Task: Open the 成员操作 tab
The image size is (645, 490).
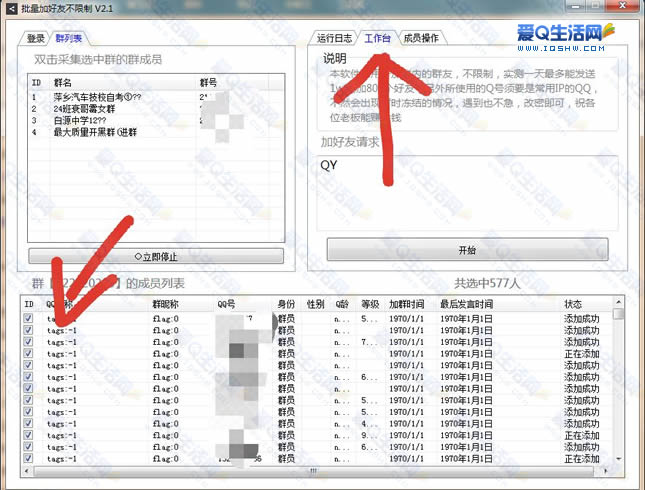Action: (x=421, y=38)
